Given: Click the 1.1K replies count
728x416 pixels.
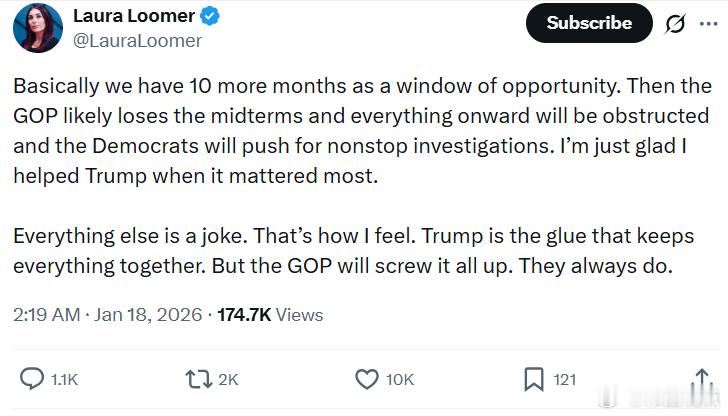Looking at the screenshot, I should point(64,379).
